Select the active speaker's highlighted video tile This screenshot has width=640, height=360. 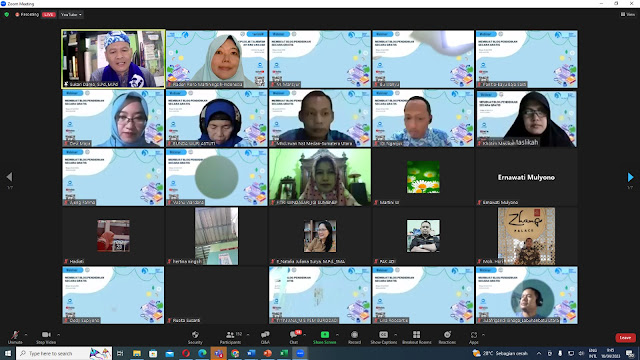pyautogui.click(x=113, y=59)
